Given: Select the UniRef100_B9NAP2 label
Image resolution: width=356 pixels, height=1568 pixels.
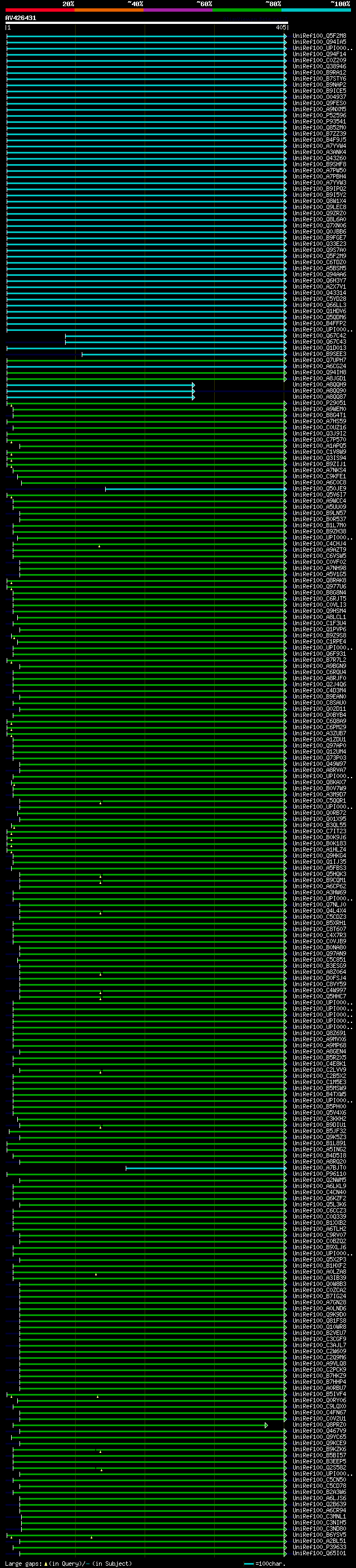Looking at the screenshot, I should click(x=319, y=85).
